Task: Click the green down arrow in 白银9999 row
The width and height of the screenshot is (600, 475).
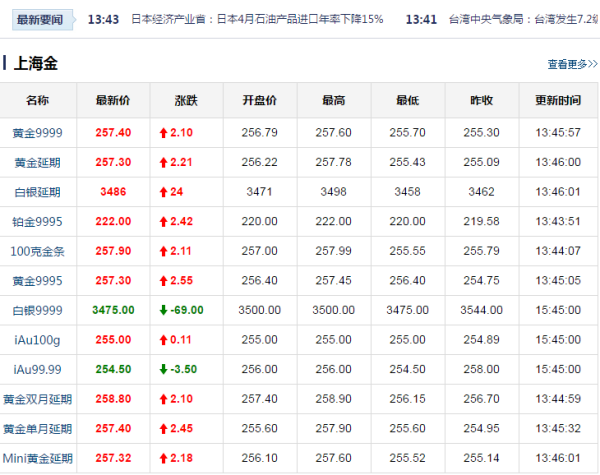Action: [x=163, y=310]
